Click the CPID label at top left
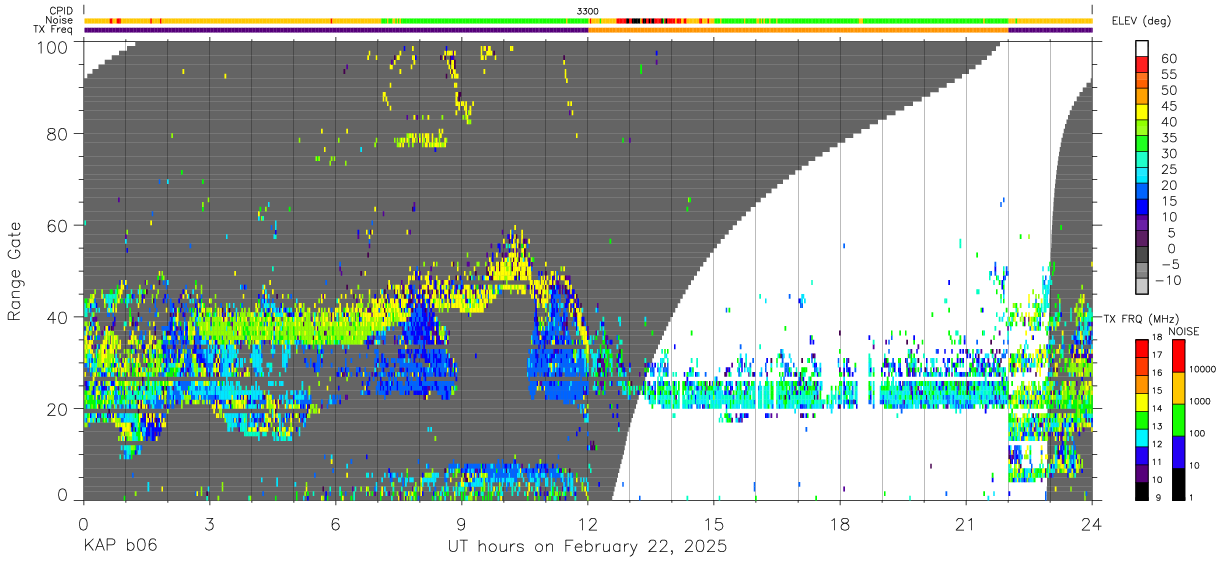 coord(59,10)
